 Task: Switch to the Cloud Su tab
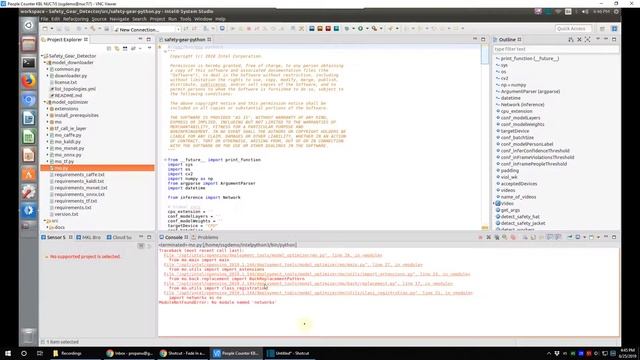[x=119, y=237]
